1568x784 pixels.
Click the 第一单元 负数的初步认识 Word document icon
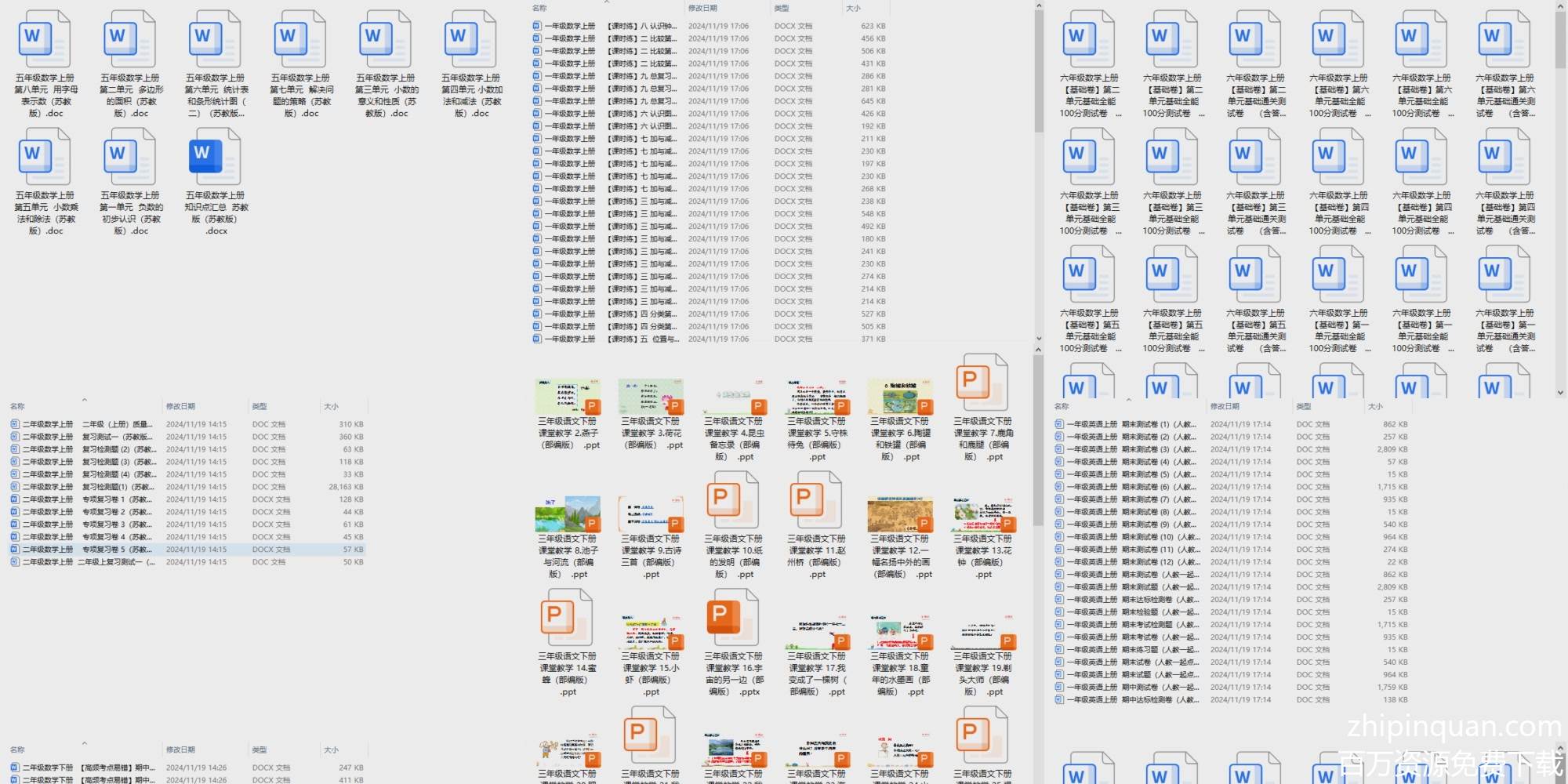129,157
